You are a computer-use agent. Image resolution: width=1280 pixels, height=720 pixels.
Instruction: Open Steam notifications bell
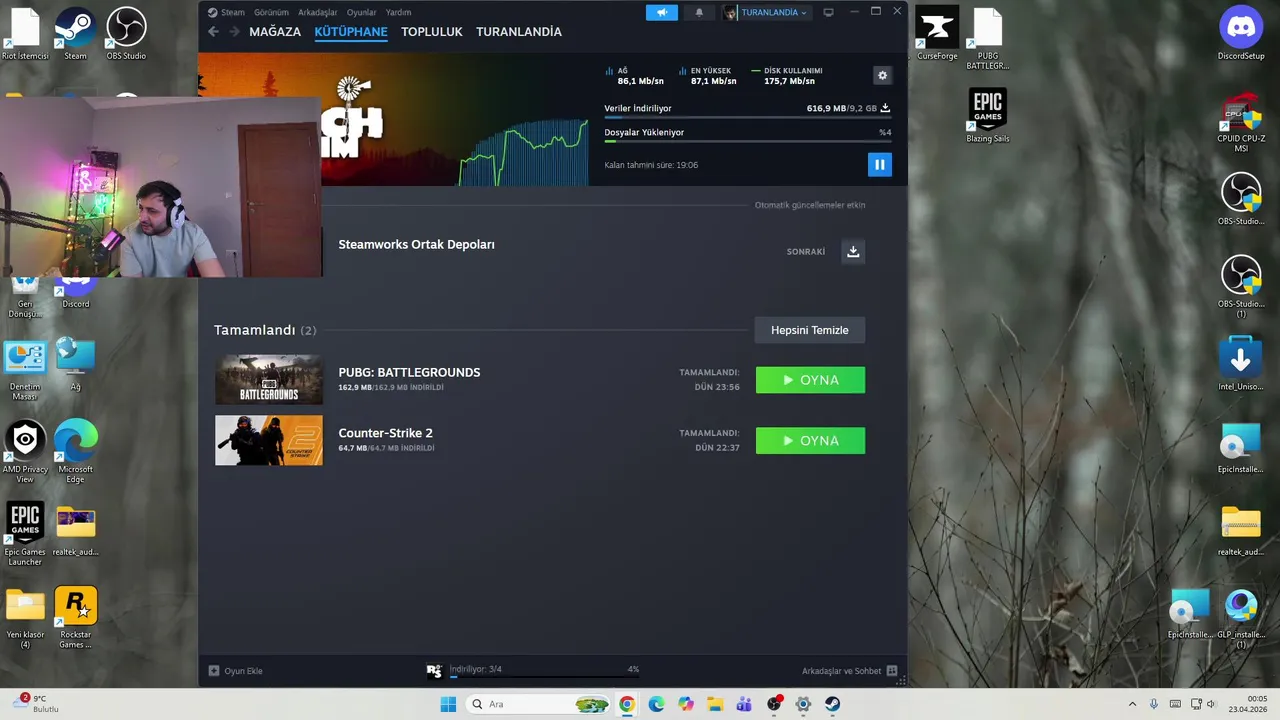[699, 12]
